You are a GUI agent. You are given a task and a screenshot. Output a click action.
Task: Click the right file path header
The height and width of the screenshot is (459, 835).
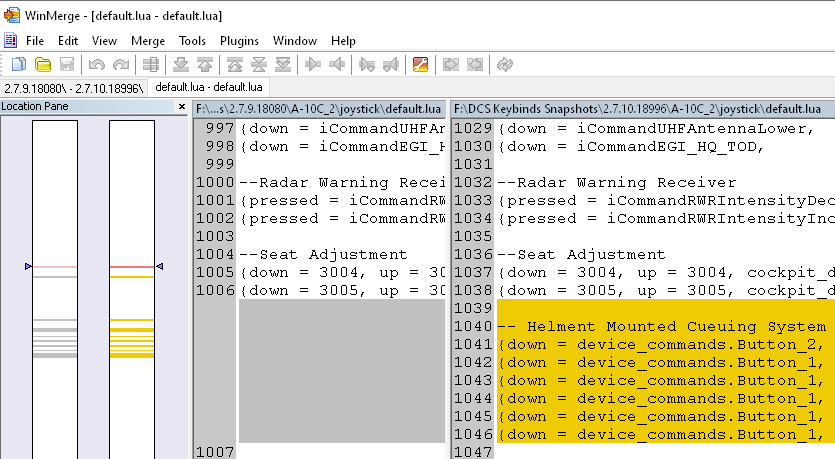pyautogui.click(x=643, y=109)
